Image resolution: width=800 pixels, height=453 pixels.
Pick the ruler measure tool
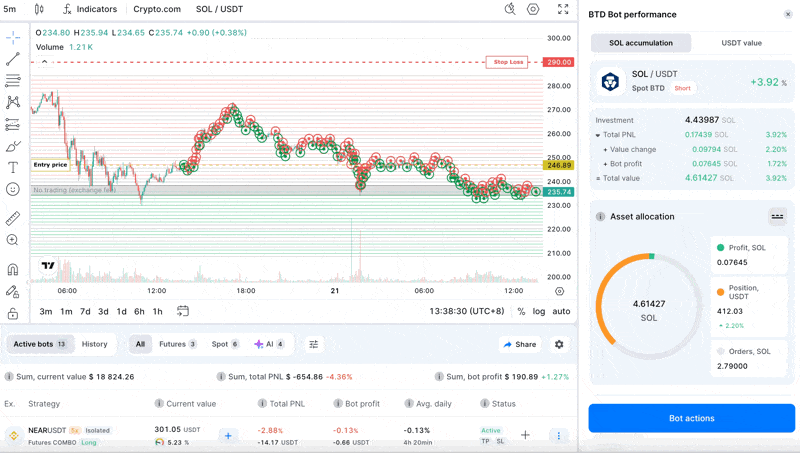[x=13, y=218]
